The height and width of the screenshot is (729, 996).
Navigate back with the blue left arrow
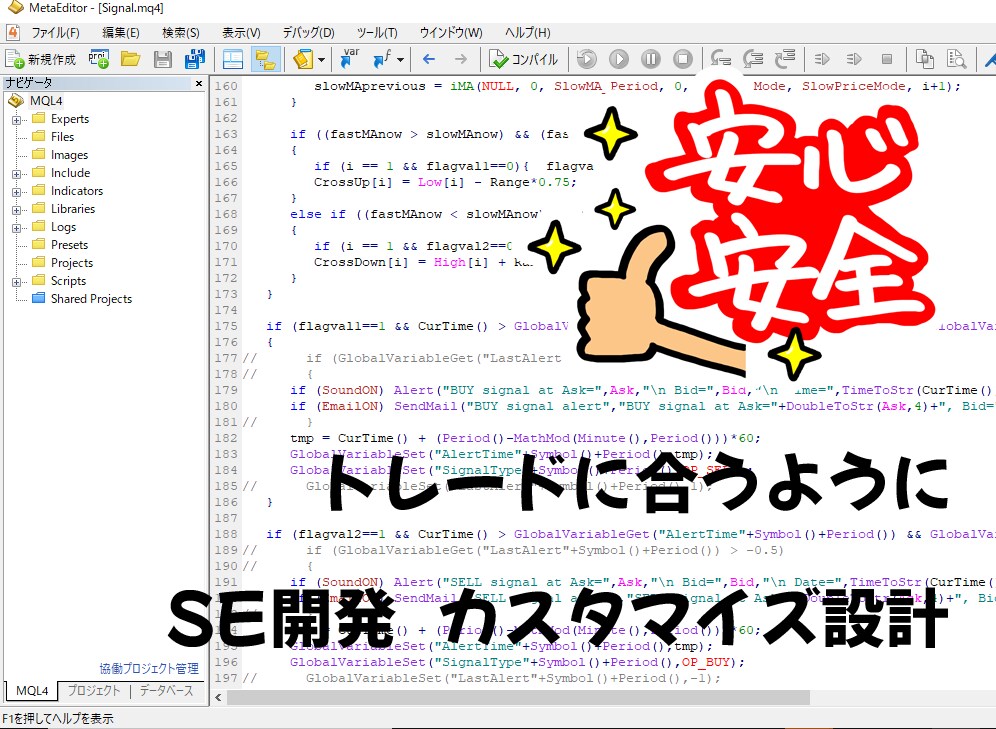coord(429,60)
